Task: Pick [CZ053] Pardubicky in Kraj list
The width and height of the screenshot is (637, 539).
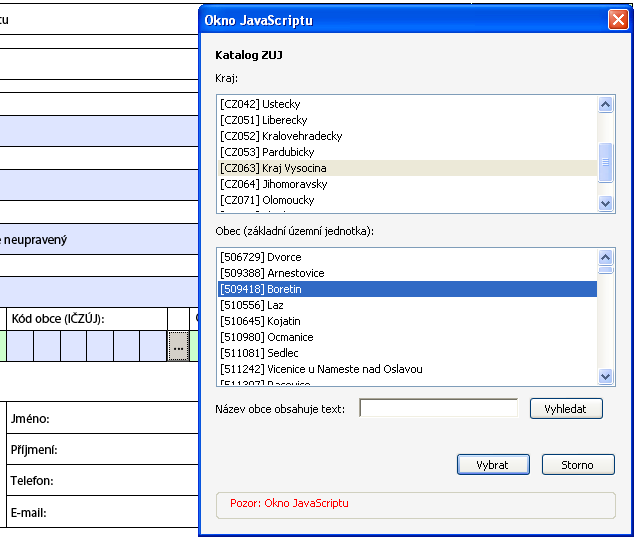Action: (x=407, y=152)
